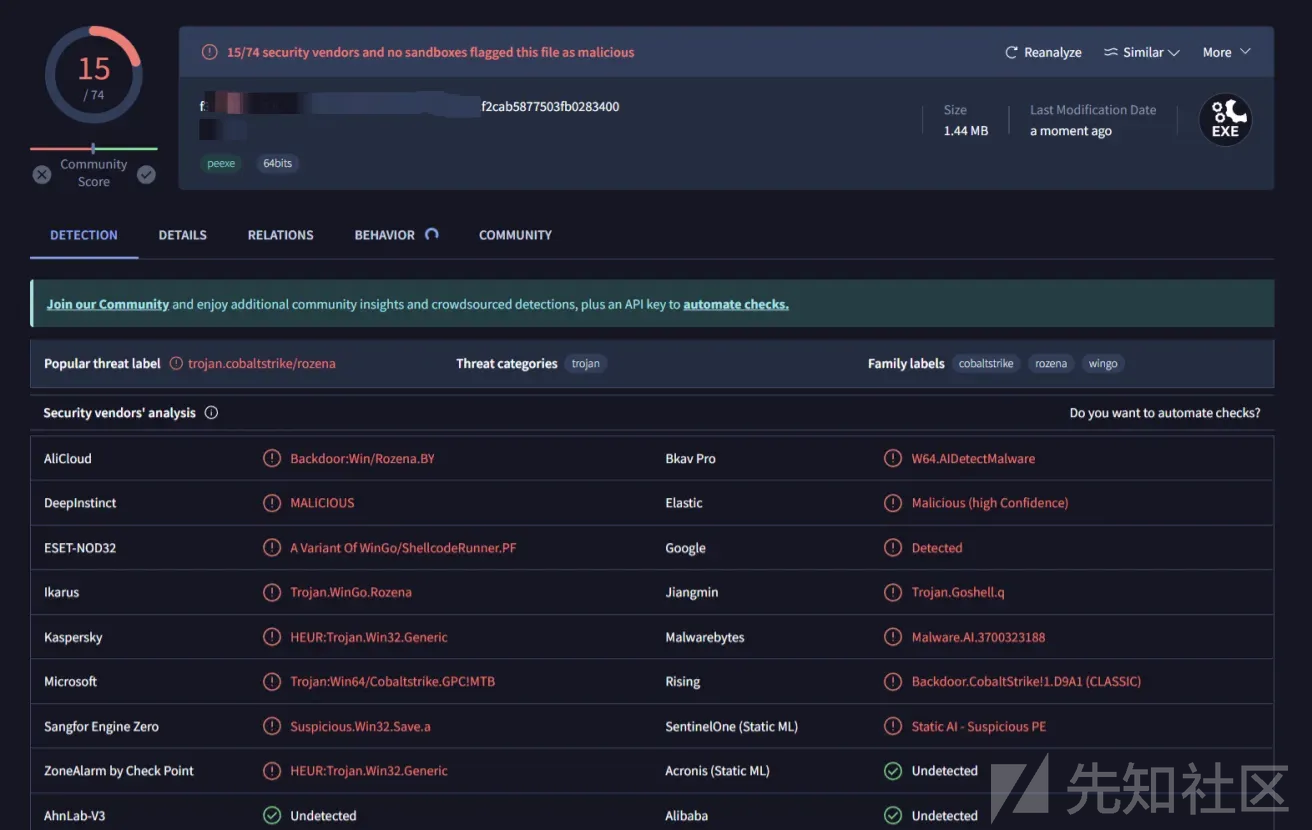This screenshot has height=830, width=1312.
Task: Click the EXE file type icon
Action: click(1225, 120)
